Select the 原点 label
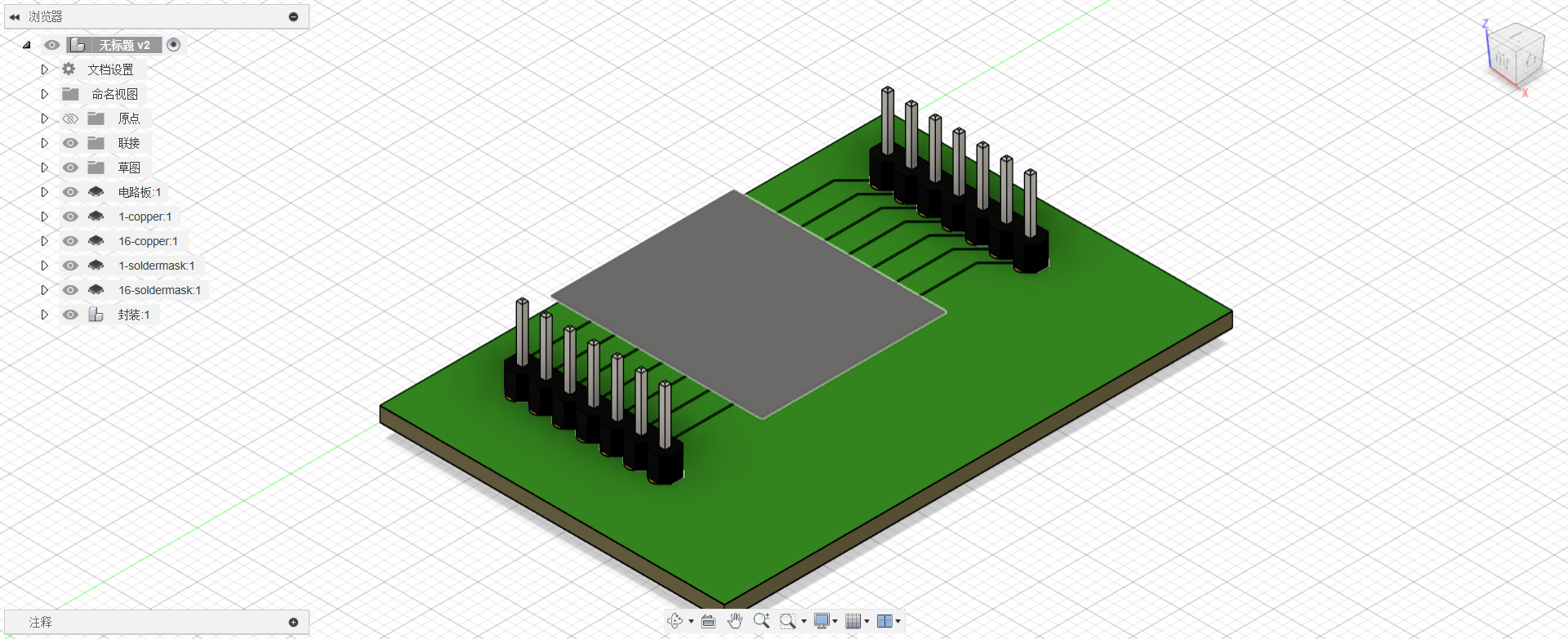Image resolution: width=1568 pixels, height=639 pixels. 129,118
